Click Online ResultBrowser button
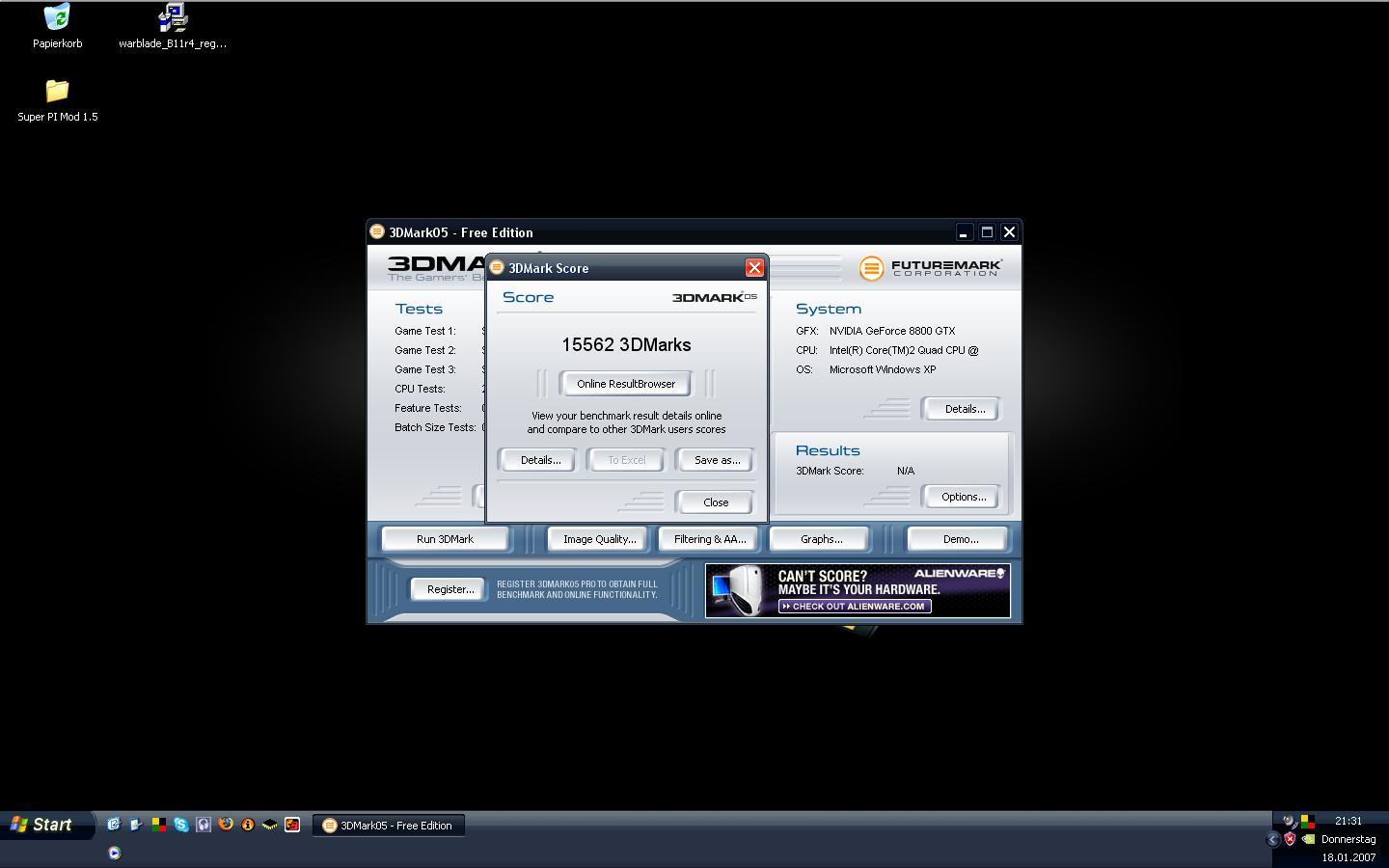 pyautogui.click(x=626, y=384)
